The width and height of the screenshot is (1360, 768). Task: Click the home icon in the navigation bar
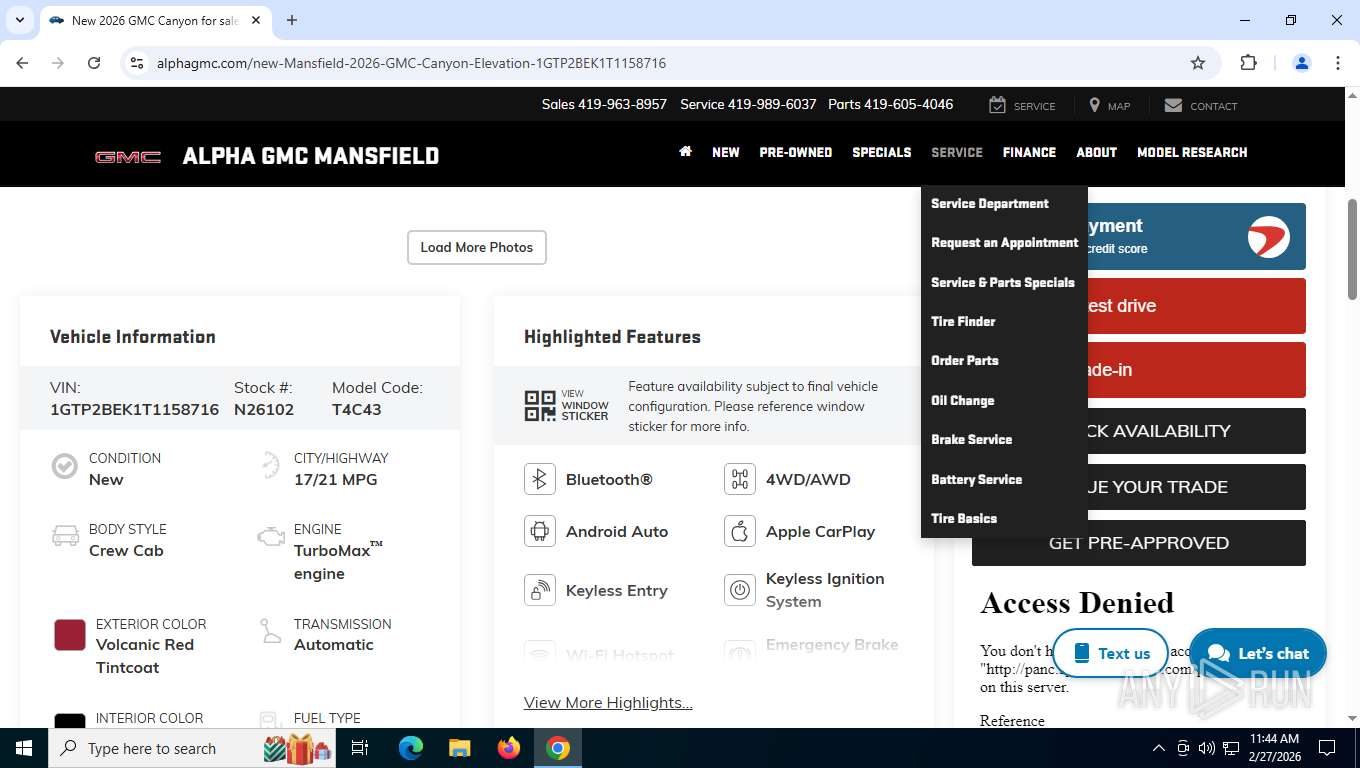coord(685,152)
